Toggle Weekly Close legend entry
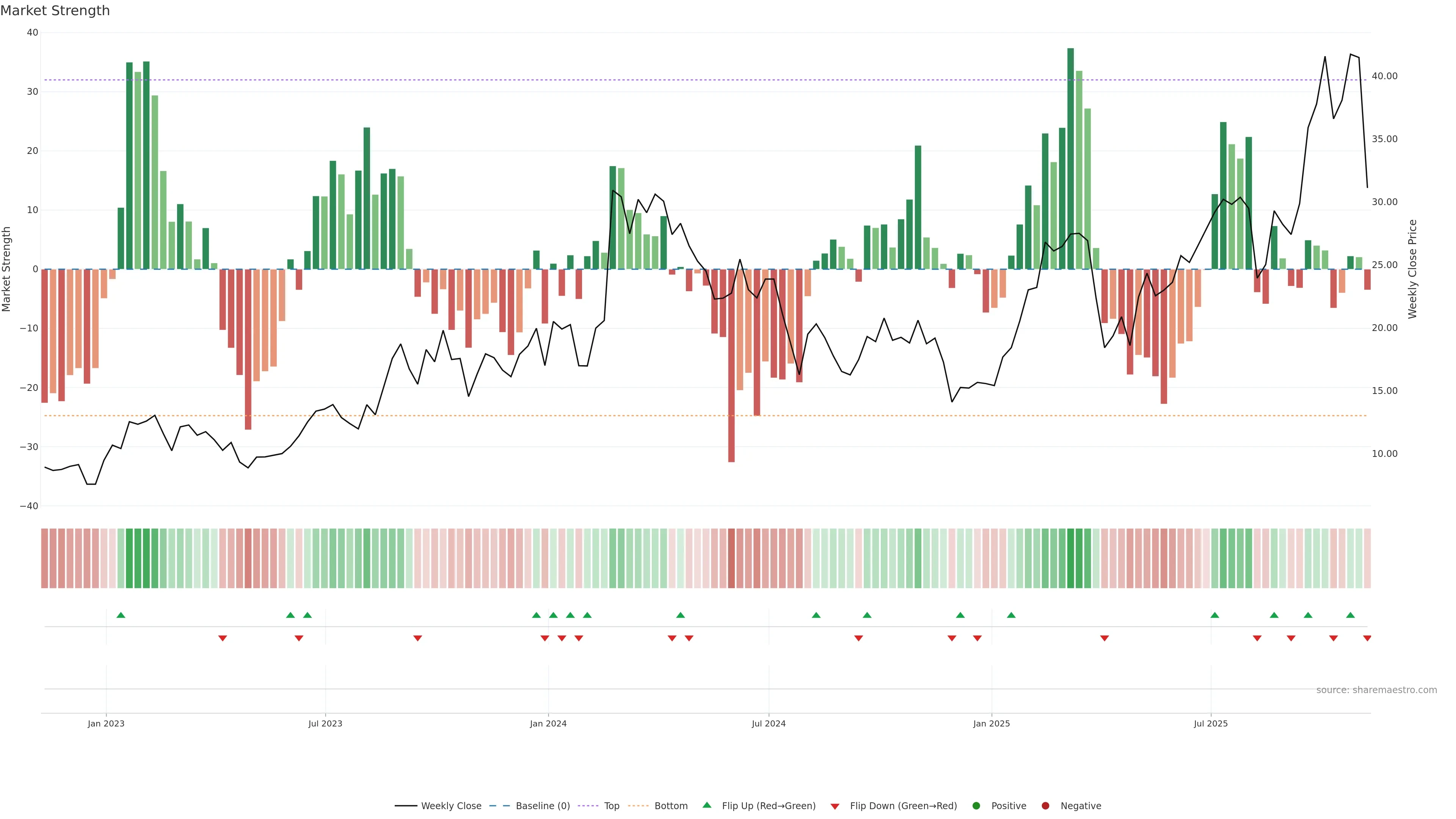 pos(450,806)
